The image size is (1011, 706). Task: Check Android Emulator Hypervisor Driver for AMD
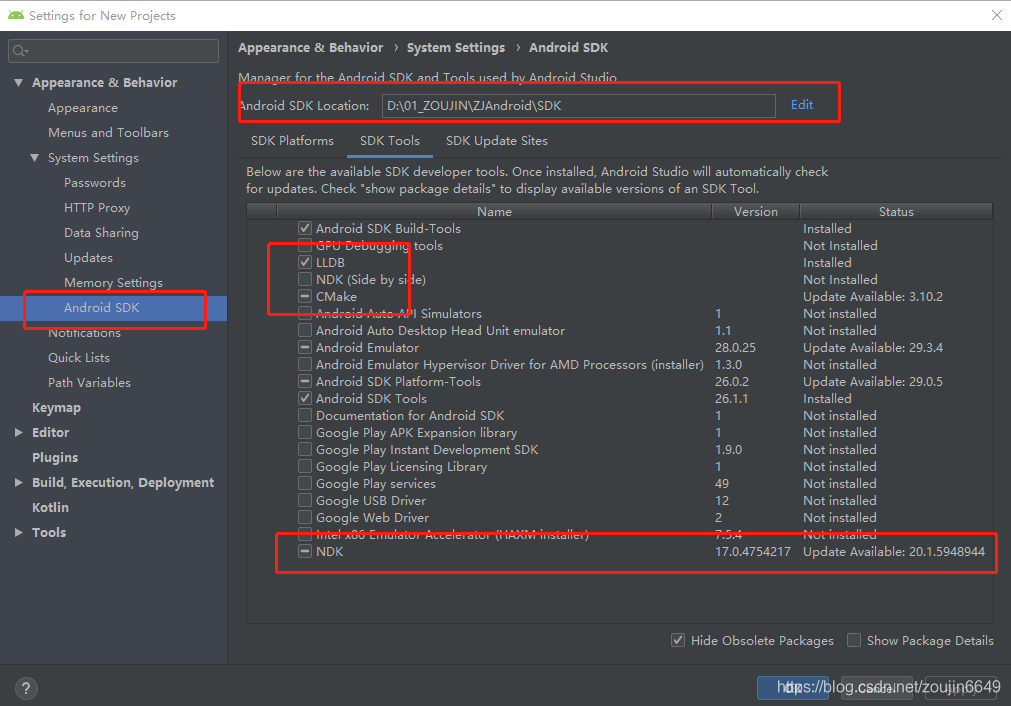pyautogui.click(x=305, y=364)
